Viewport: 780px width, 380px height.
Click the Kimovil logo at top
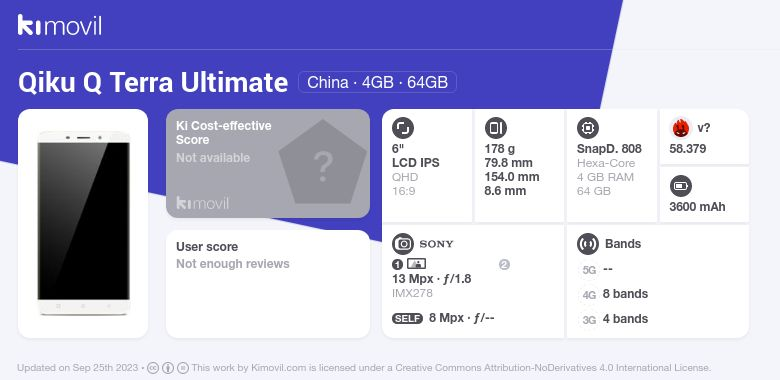pyautogui.click(x=60, y=25)
